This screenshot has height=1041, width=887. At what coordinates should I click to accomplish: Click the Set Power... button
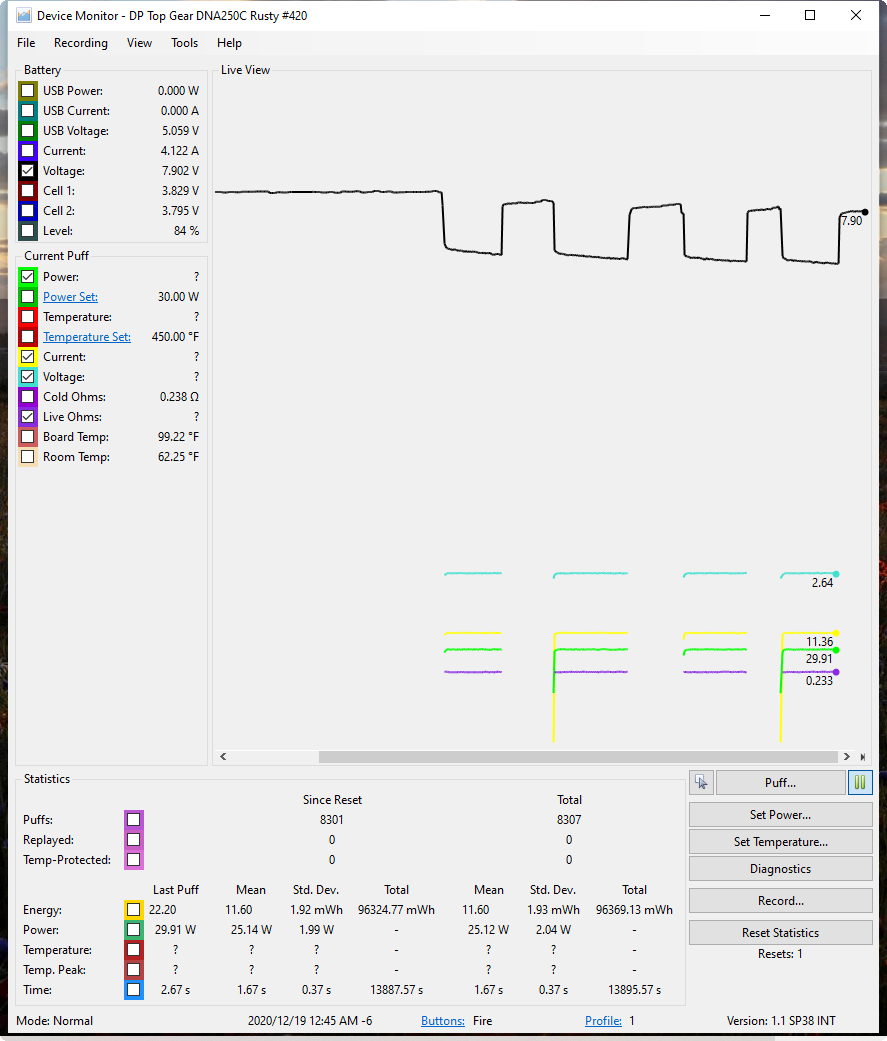[780, 815]
